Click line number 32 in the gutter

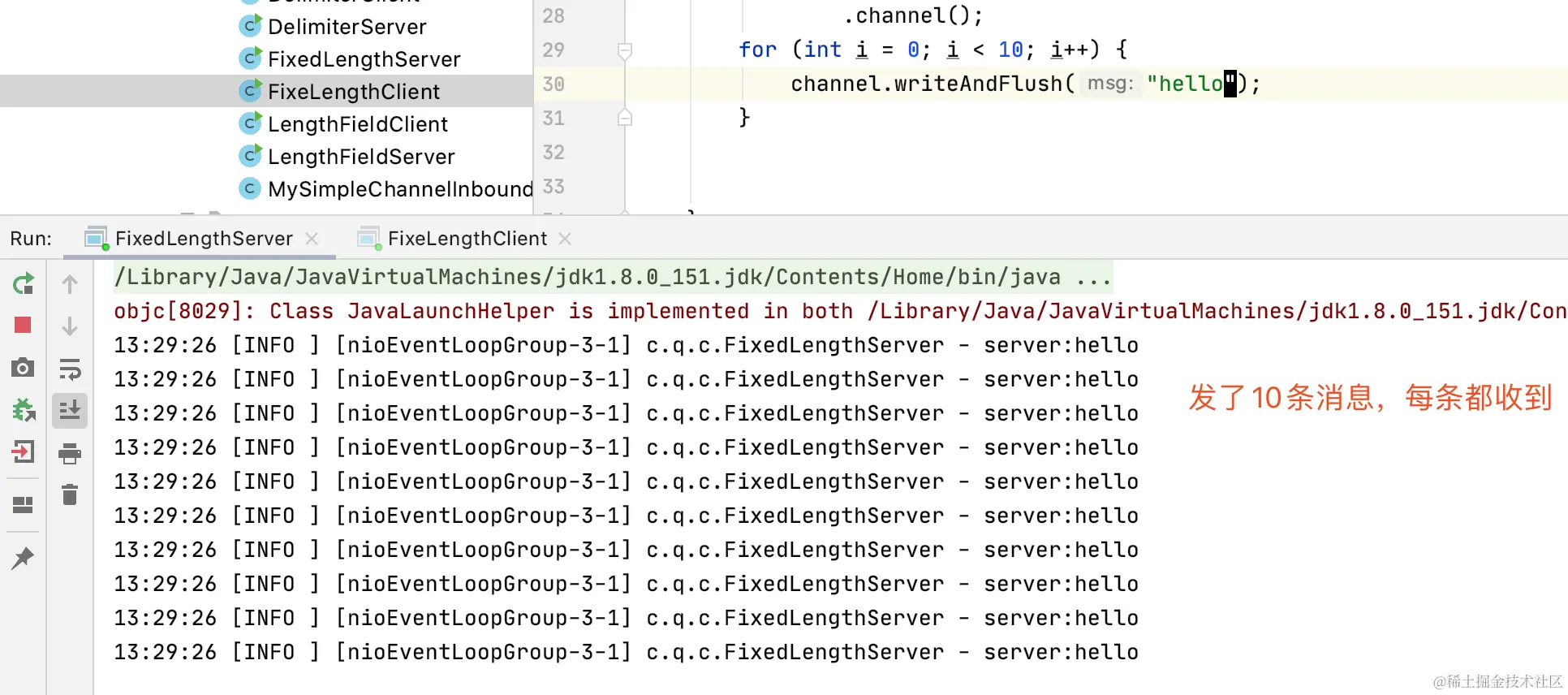point(554,152)
